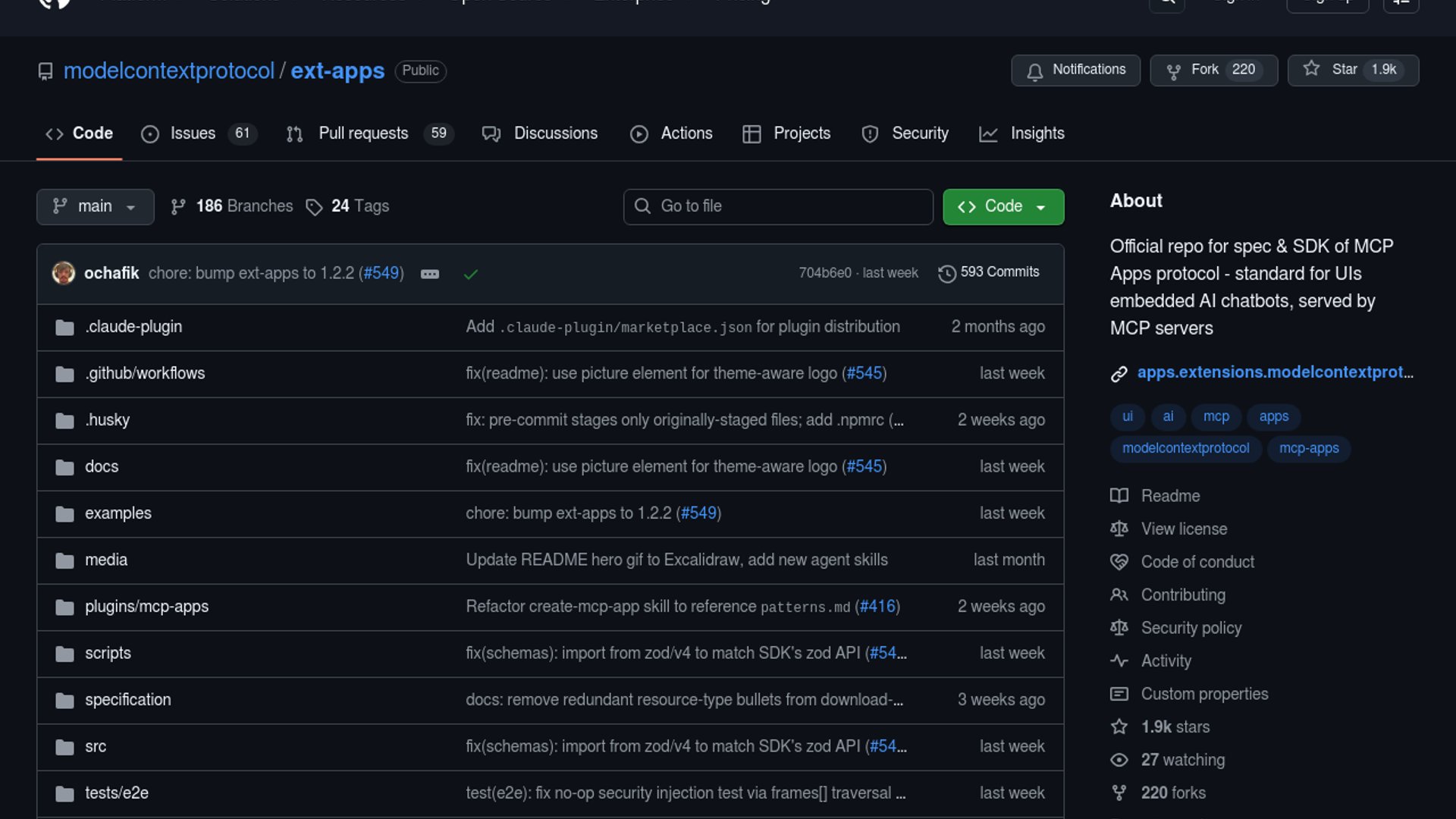Click the commit history clock icon

[x=946, y=273]
